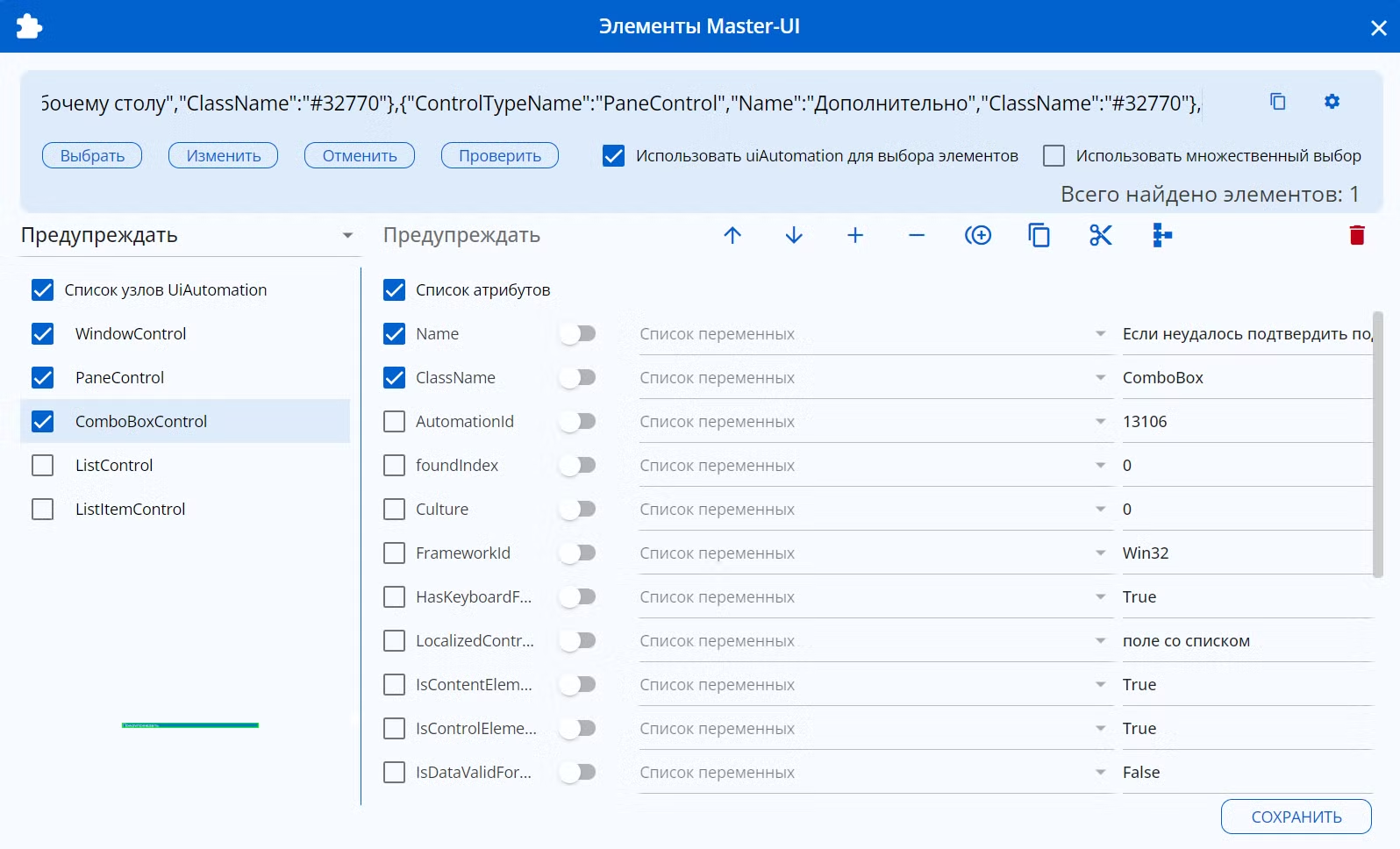1400x849 pixels.
Task: Toggle the switch in the FrameworkId row
Action: [578, 553]
